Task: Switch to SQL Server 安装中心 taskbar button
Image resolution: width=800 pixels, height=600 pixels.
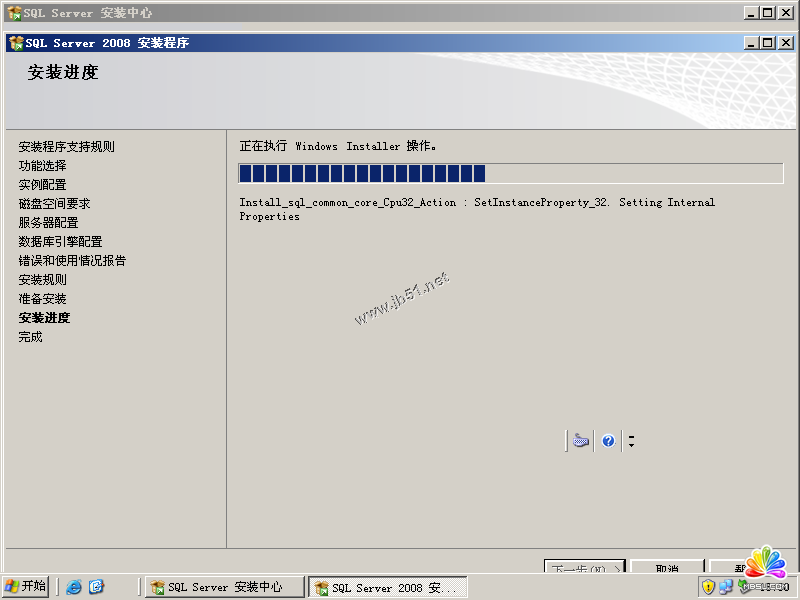Action: [x=224, y=587]
